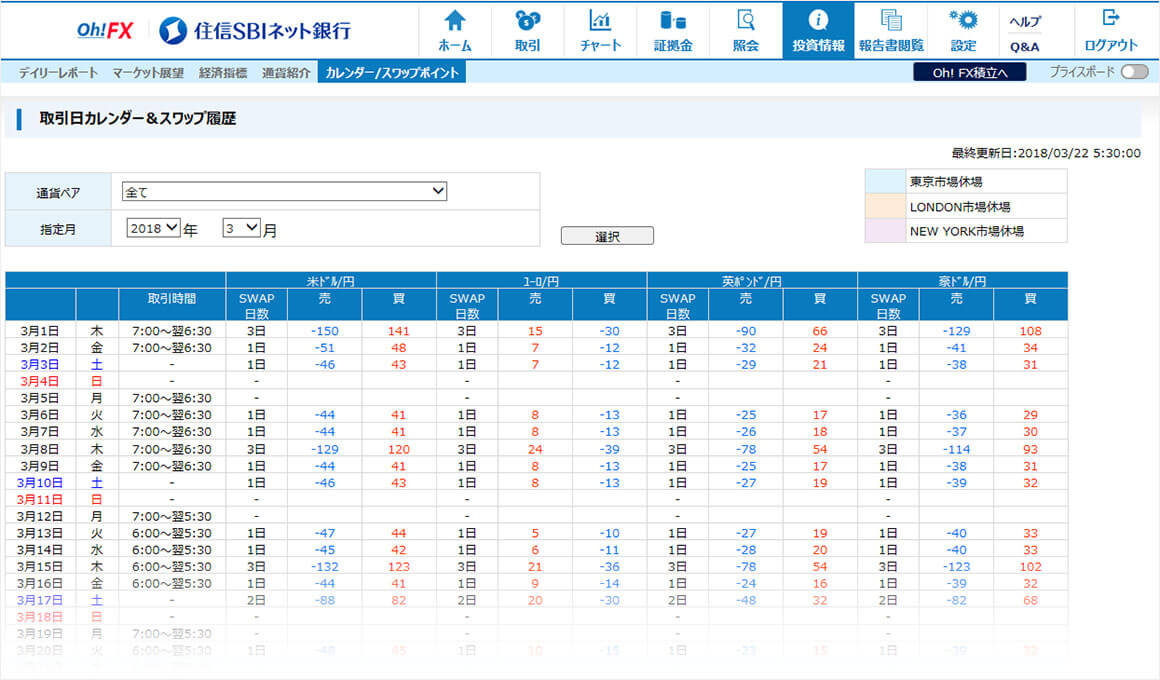The height and width of the screenshot is (680, 1160).
Task: Select the 3月15日 date cell
Action: point(40,567)
